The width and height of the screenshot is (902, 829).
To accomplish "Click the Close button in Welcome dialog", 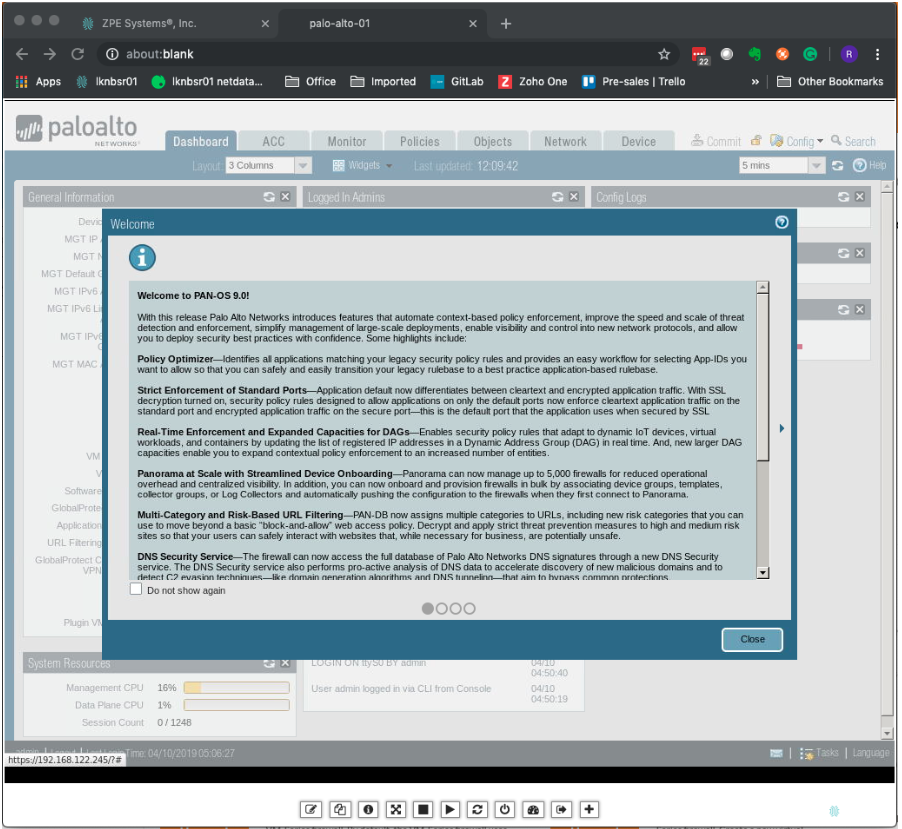I will tap(752, 639).
